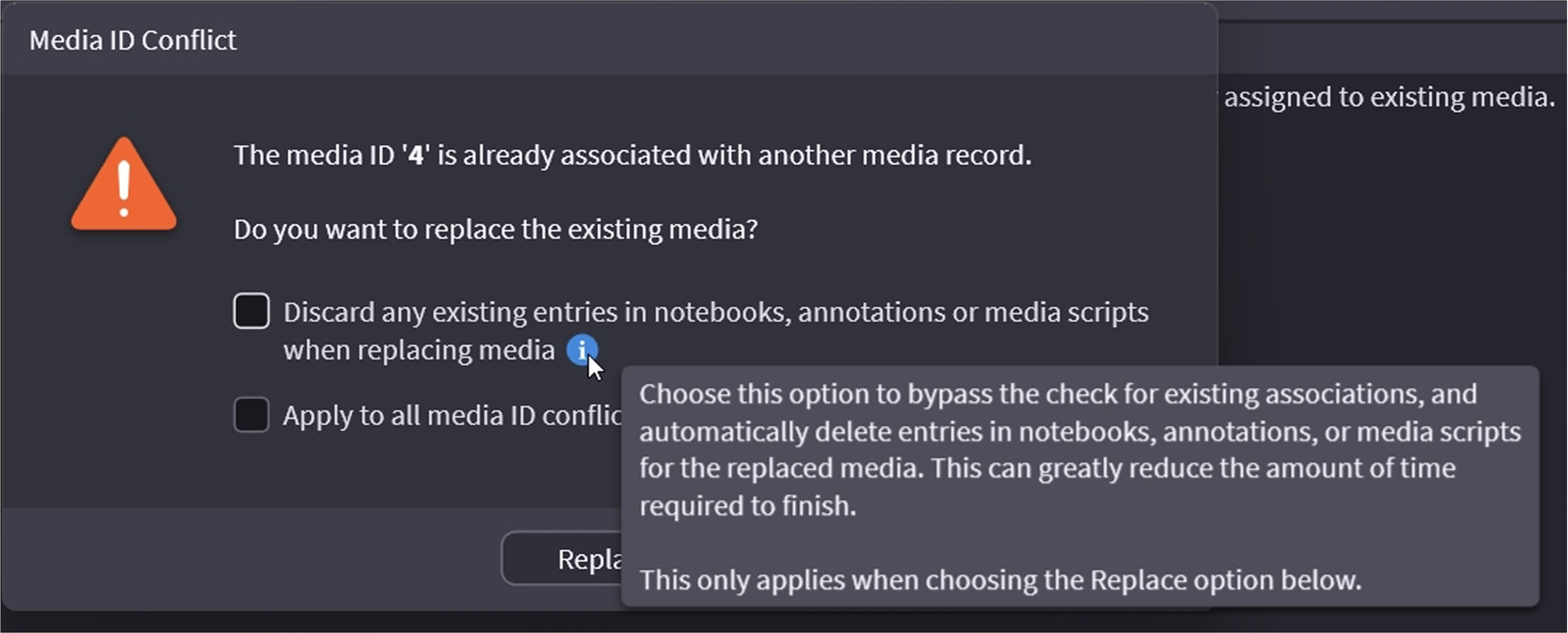Tick the "Apply to all media ID" checkbox
This screenshot has height=633, width=1568.
251,415
